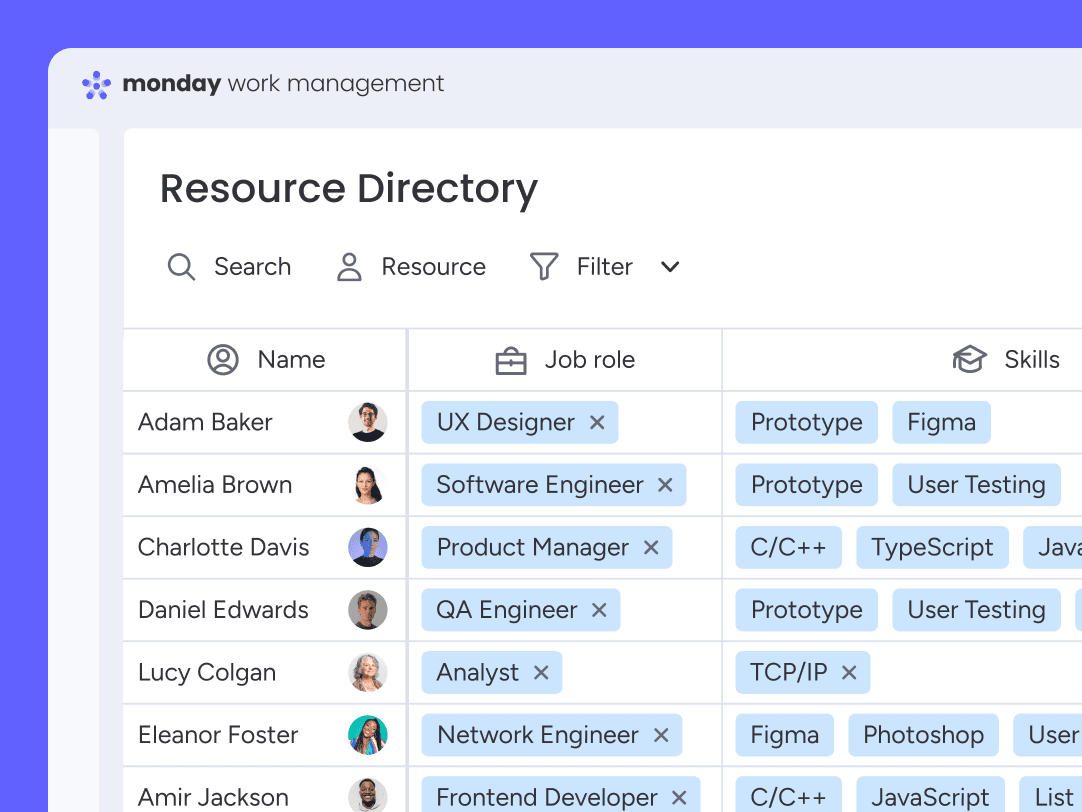The width and height of the screenshot is (1082, 812).
Task: Click the monday logo icon
Action: (96, 85)
